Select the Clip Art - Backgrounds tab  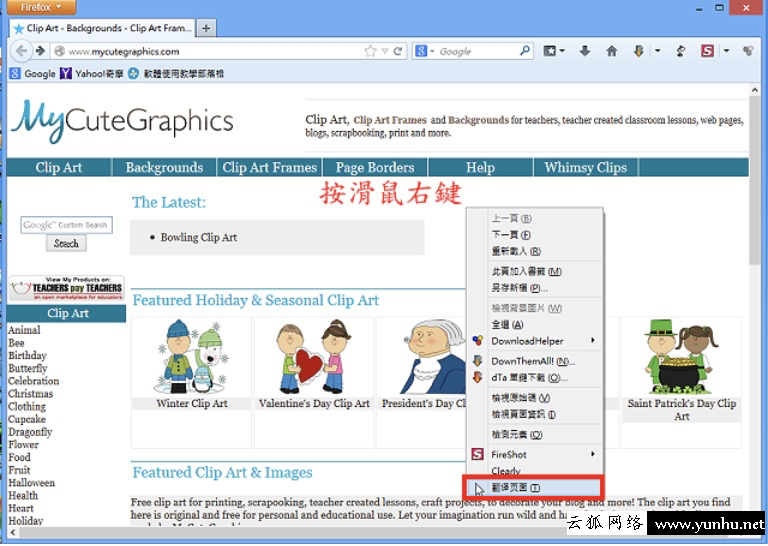pos(102,28)
